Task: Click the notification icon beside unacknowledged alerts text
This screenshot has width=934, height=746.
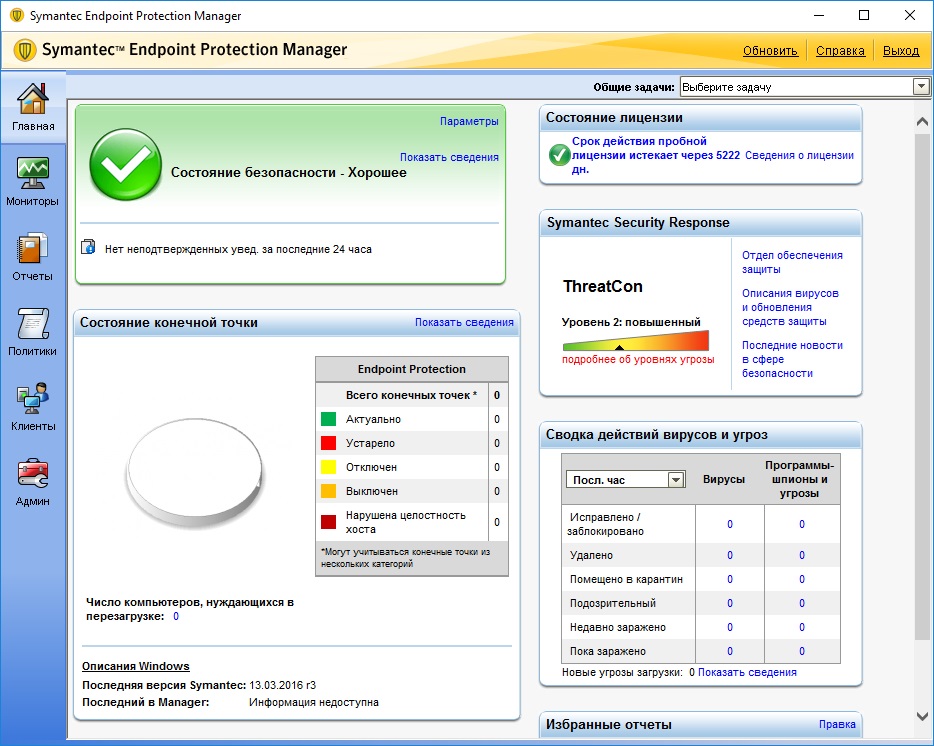Action: point(88,248)
